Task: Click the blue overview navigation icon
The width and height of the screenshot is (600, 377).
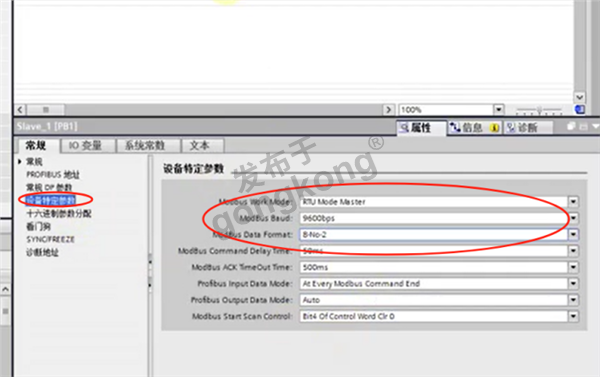Action: 580,110
